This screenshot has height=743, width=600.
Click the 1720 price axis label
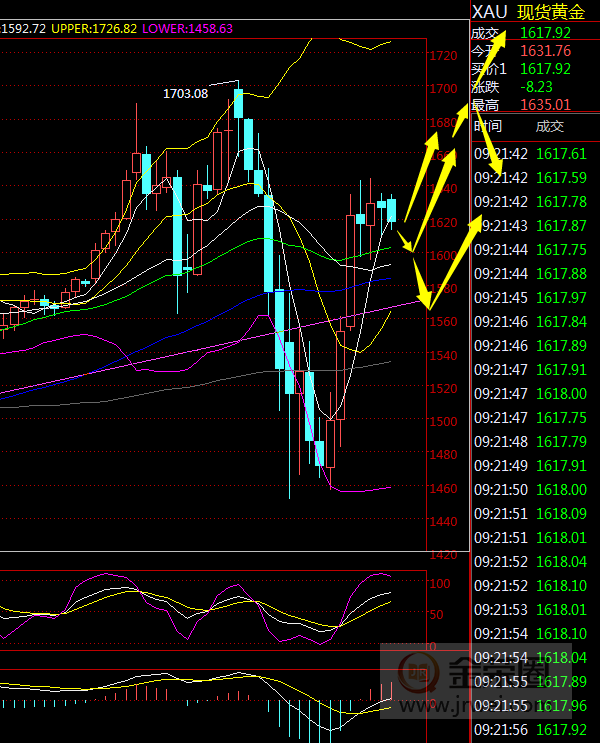pos(443,56)
